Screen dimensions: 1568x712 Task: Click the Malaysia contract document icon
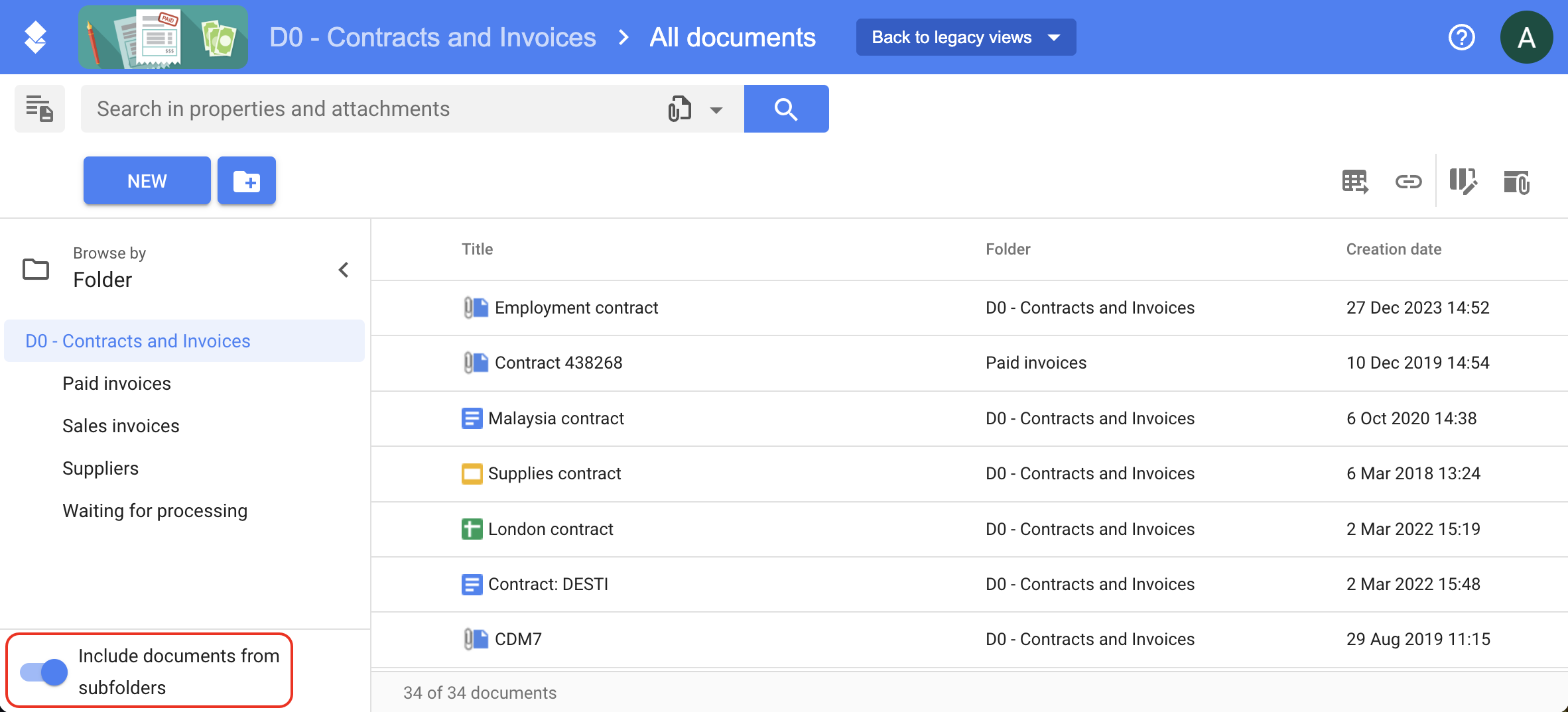(472, 418)
